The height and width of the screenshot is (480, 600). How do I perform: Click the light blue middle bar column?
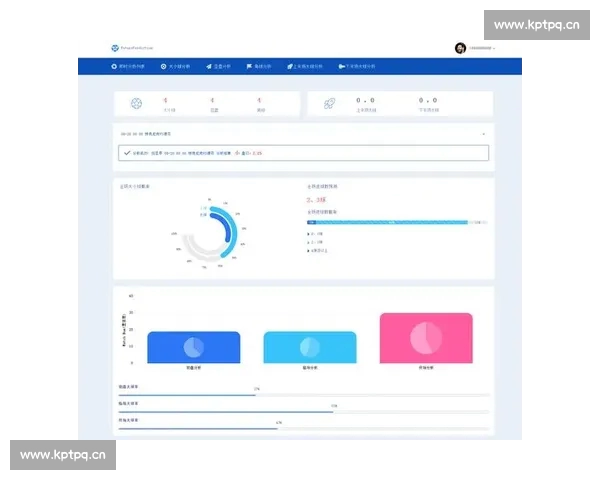(x=309, y=347)
